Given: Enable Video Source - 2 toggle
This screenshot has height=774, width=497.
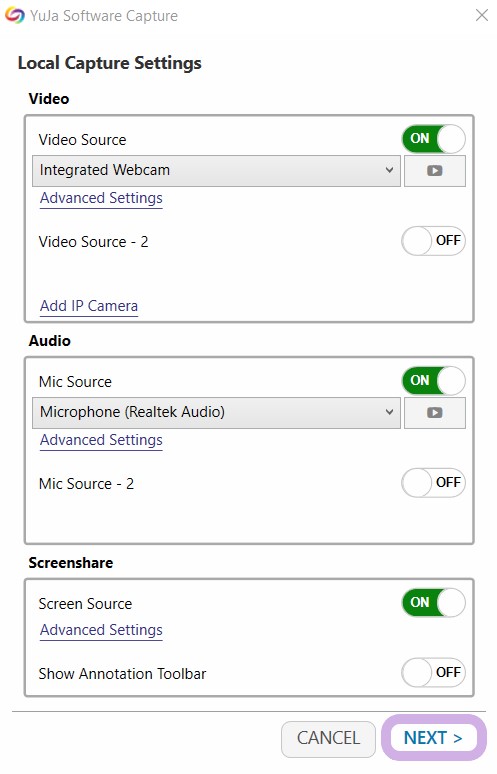Looking at the screenshot, I should click(433, 241).
